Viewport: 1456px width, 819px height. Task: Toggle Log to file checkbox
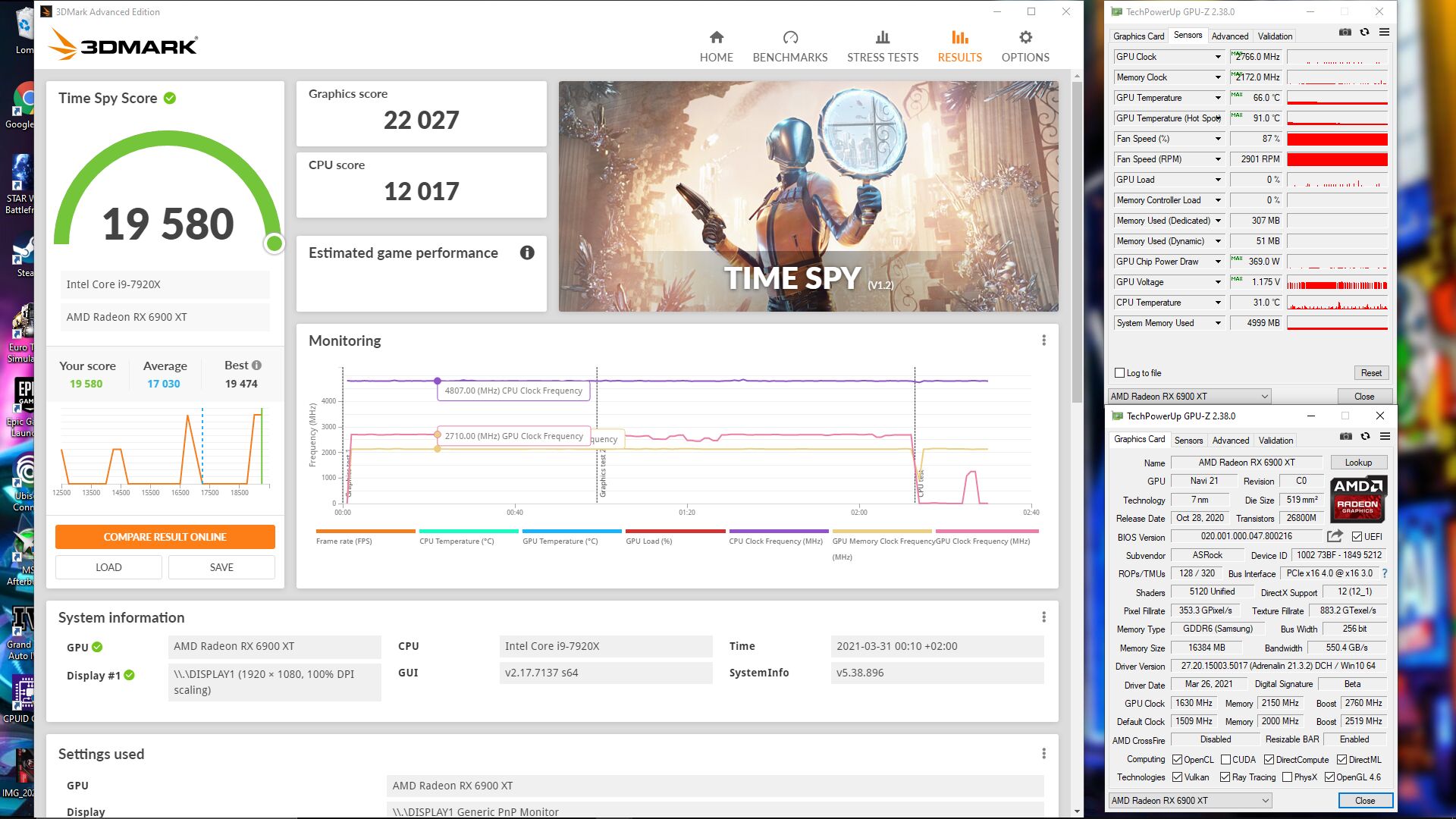coord(1119,373)
